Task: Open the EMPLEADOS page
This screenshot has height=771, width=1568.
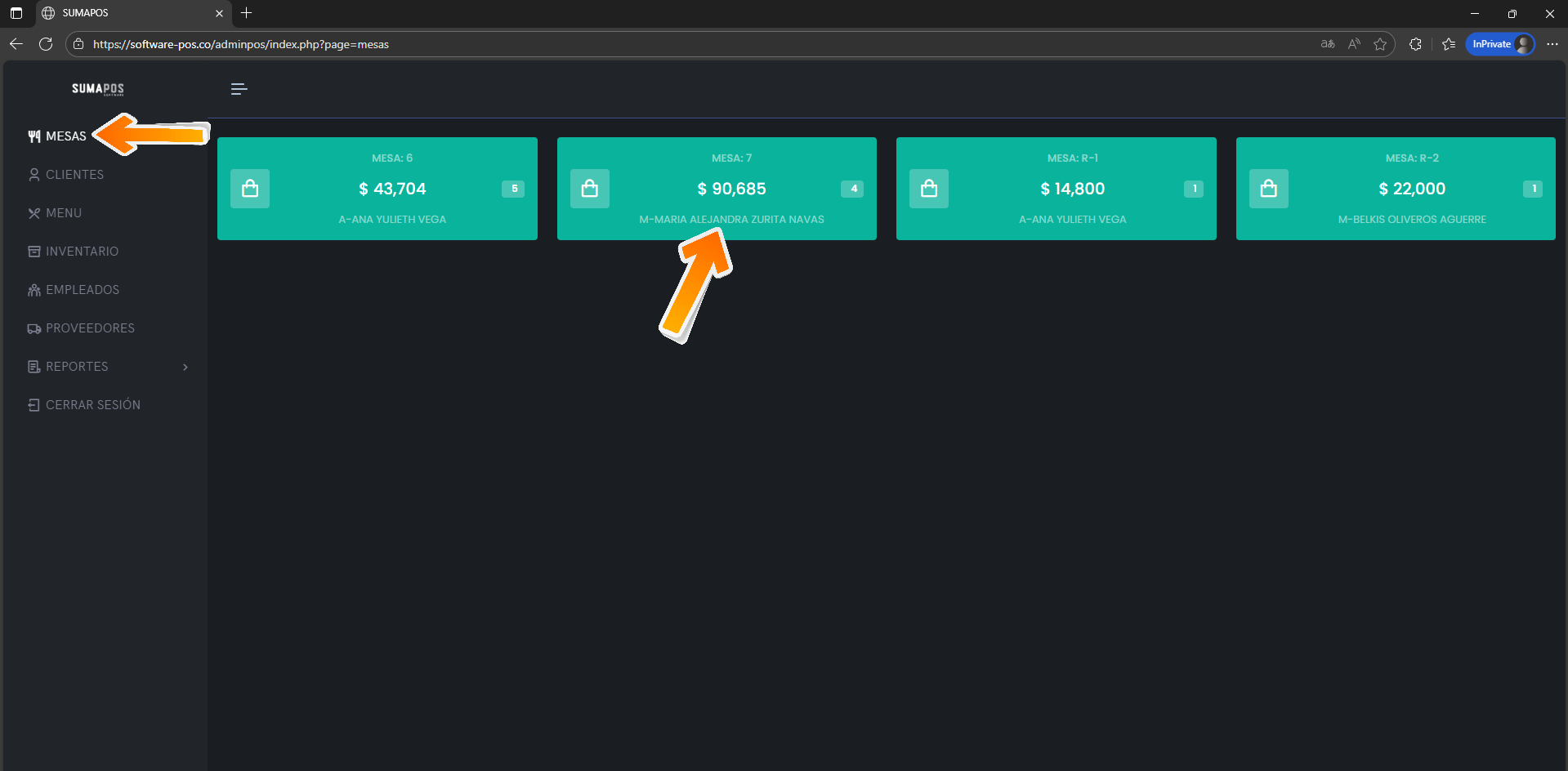Action: 83,290
